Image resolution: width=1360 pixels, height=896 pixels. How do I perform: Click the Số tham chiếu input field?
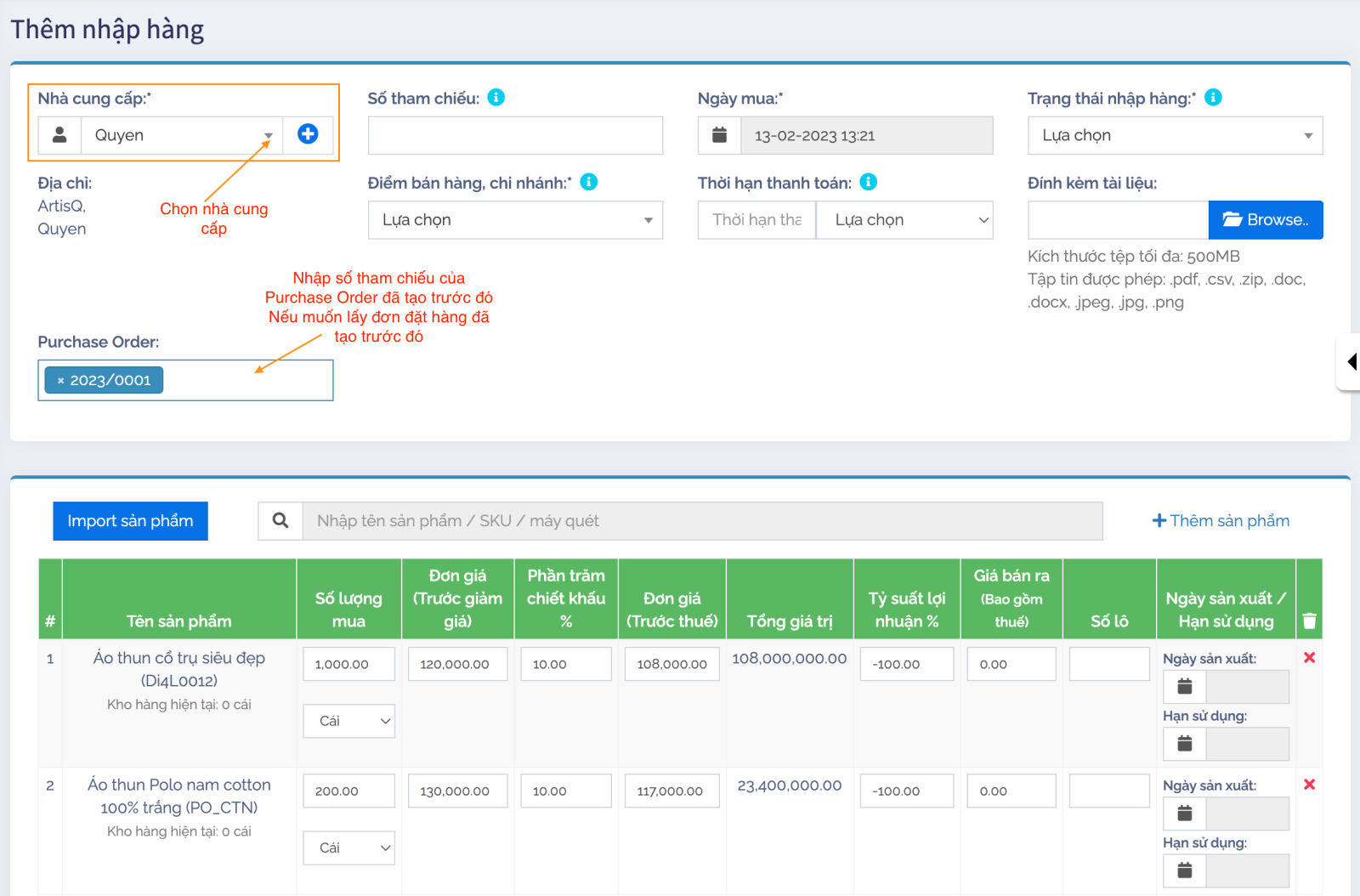pos(515,135)
